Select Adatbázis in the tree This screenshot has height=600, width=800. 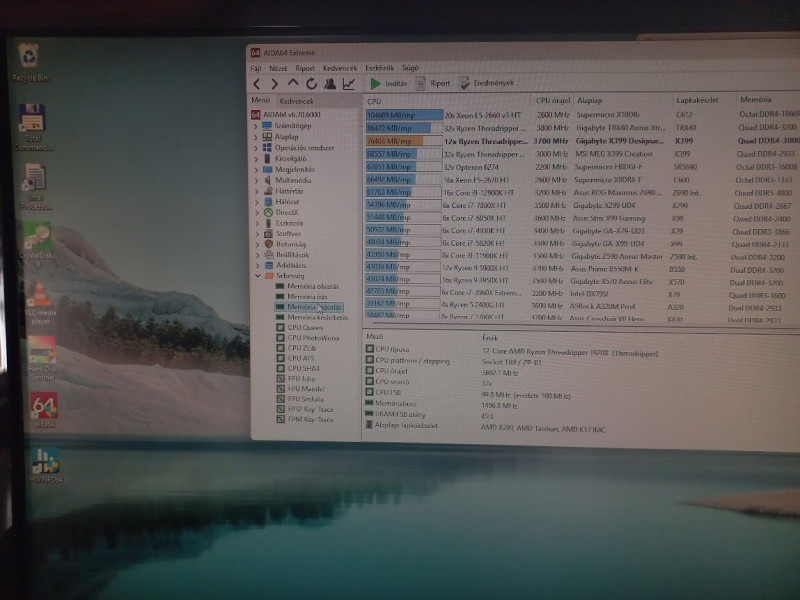point(286,265)
